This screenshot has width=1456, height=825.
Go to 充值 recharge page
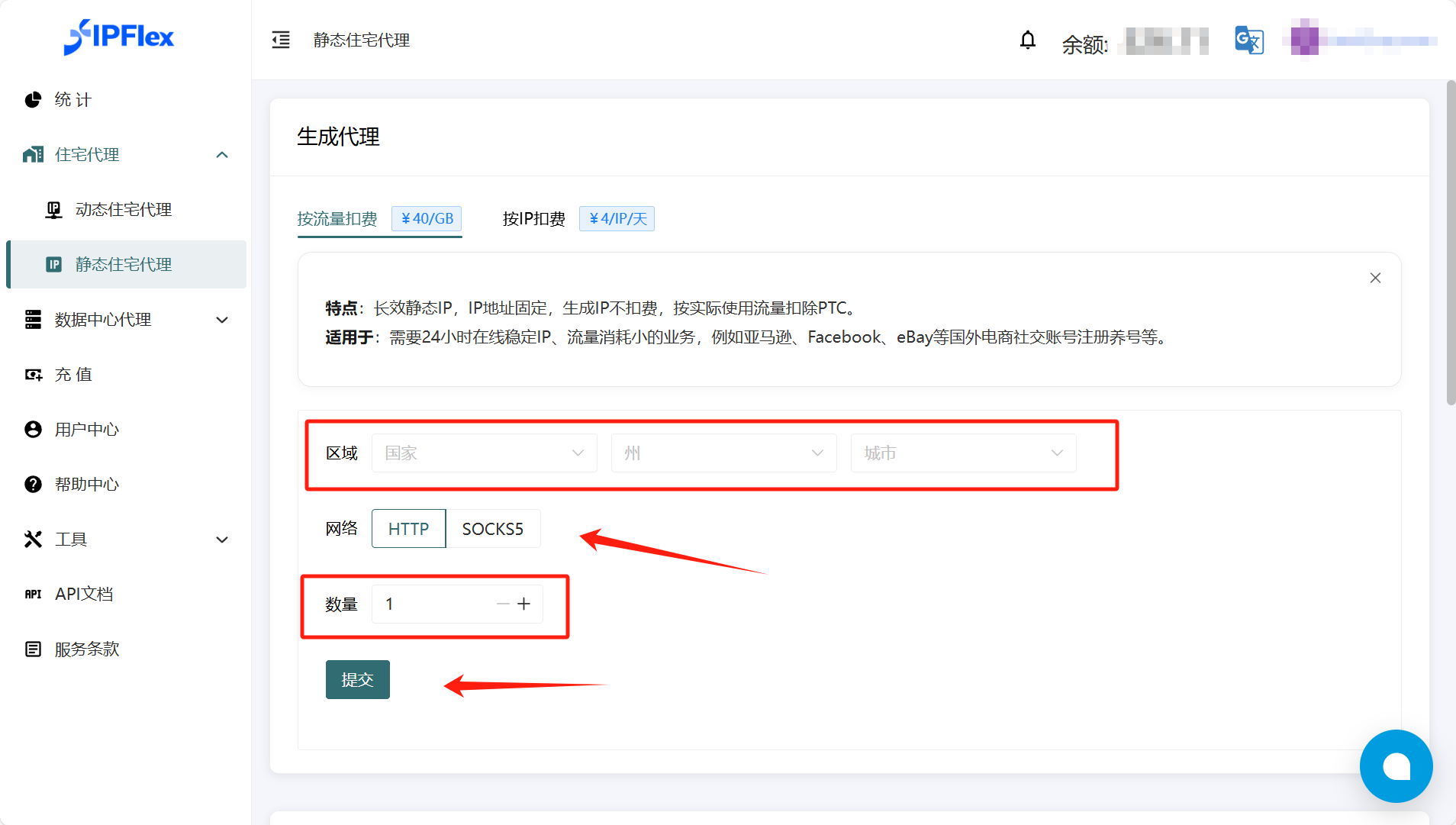(x=73, y=375)
